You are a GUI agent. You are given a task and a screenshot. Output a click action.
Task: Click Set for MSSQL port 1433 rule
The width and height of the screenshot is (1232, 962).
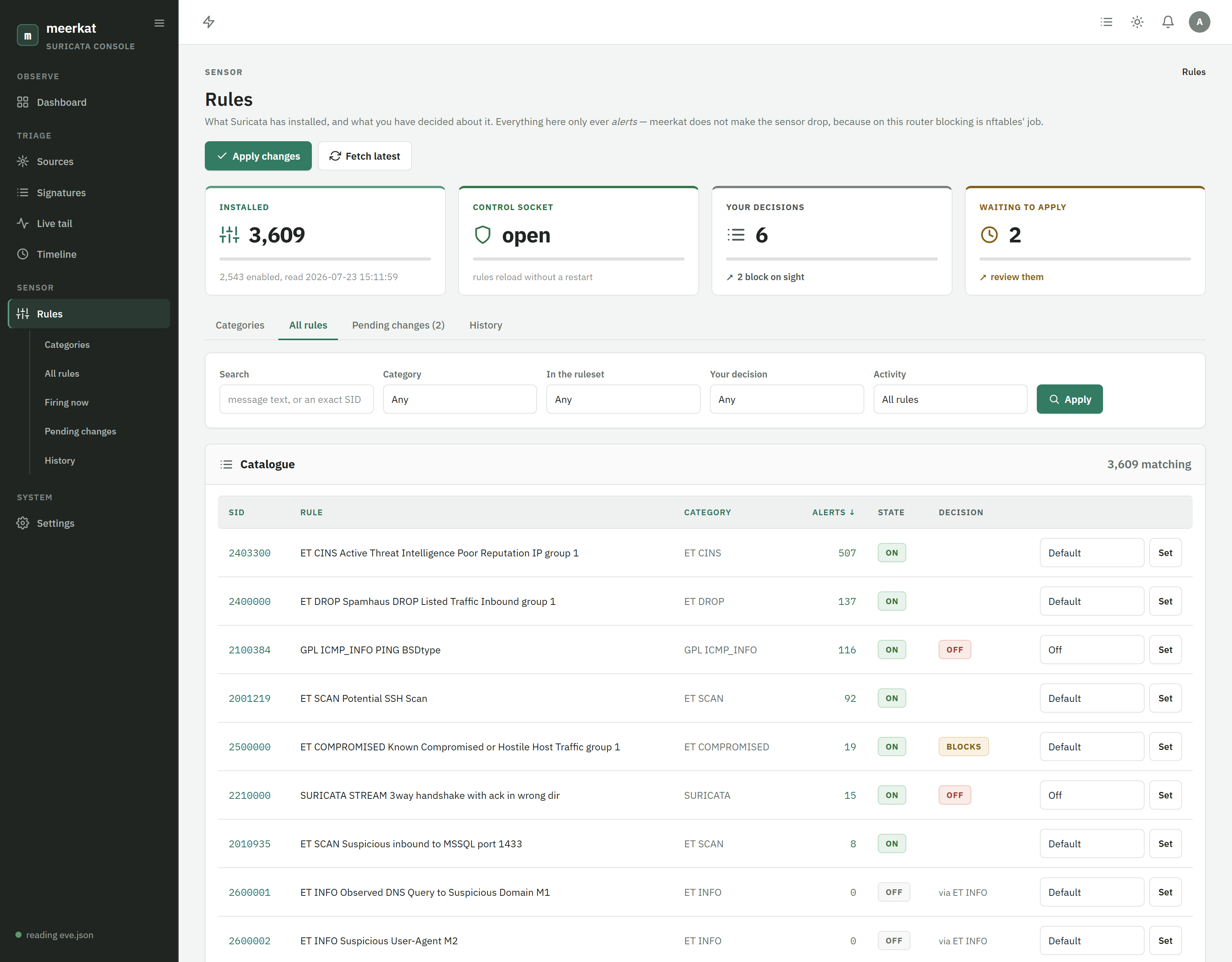[1165, 843]
